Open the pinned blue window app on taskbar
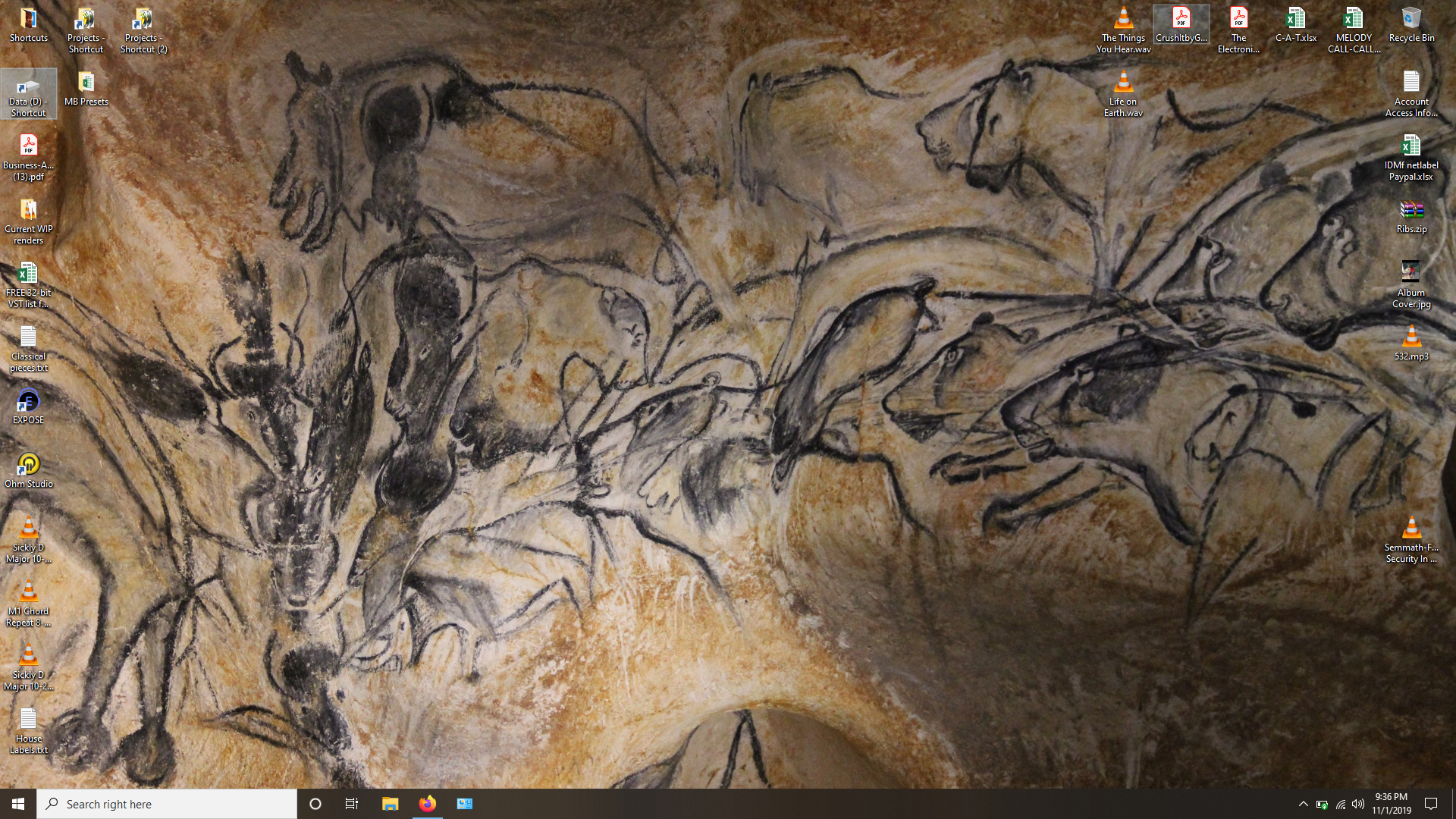1456x819 pixels. pyautogui.click(x=465, y=804)
